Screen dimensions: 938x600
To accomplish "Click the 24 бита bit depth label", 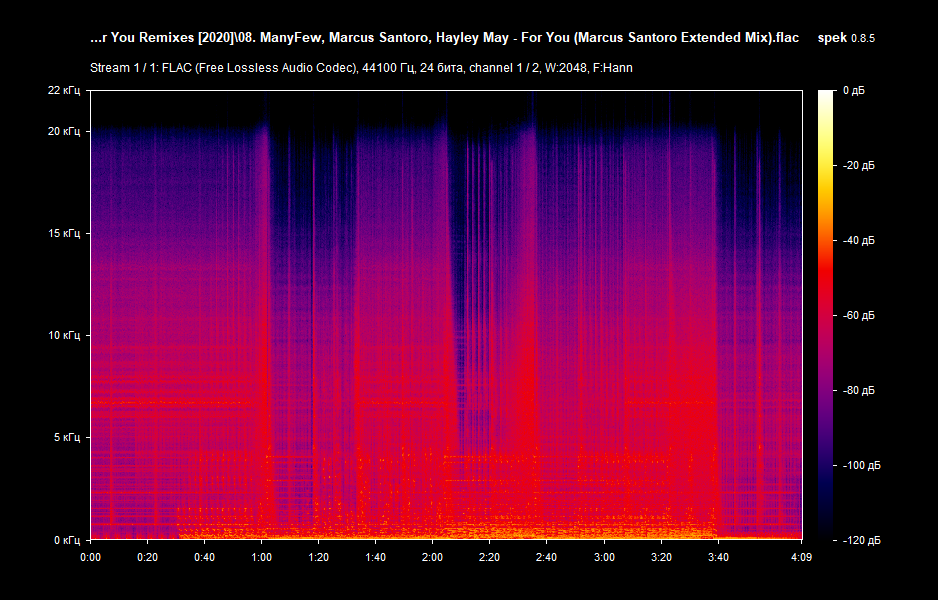I will click(442, 69).
